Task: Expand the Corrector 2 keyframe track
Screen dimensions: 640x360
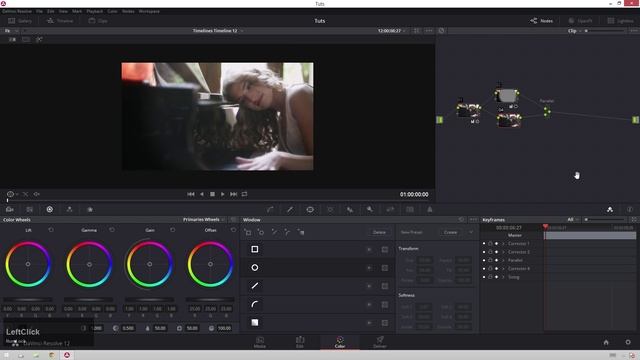Action: point(503,252)
